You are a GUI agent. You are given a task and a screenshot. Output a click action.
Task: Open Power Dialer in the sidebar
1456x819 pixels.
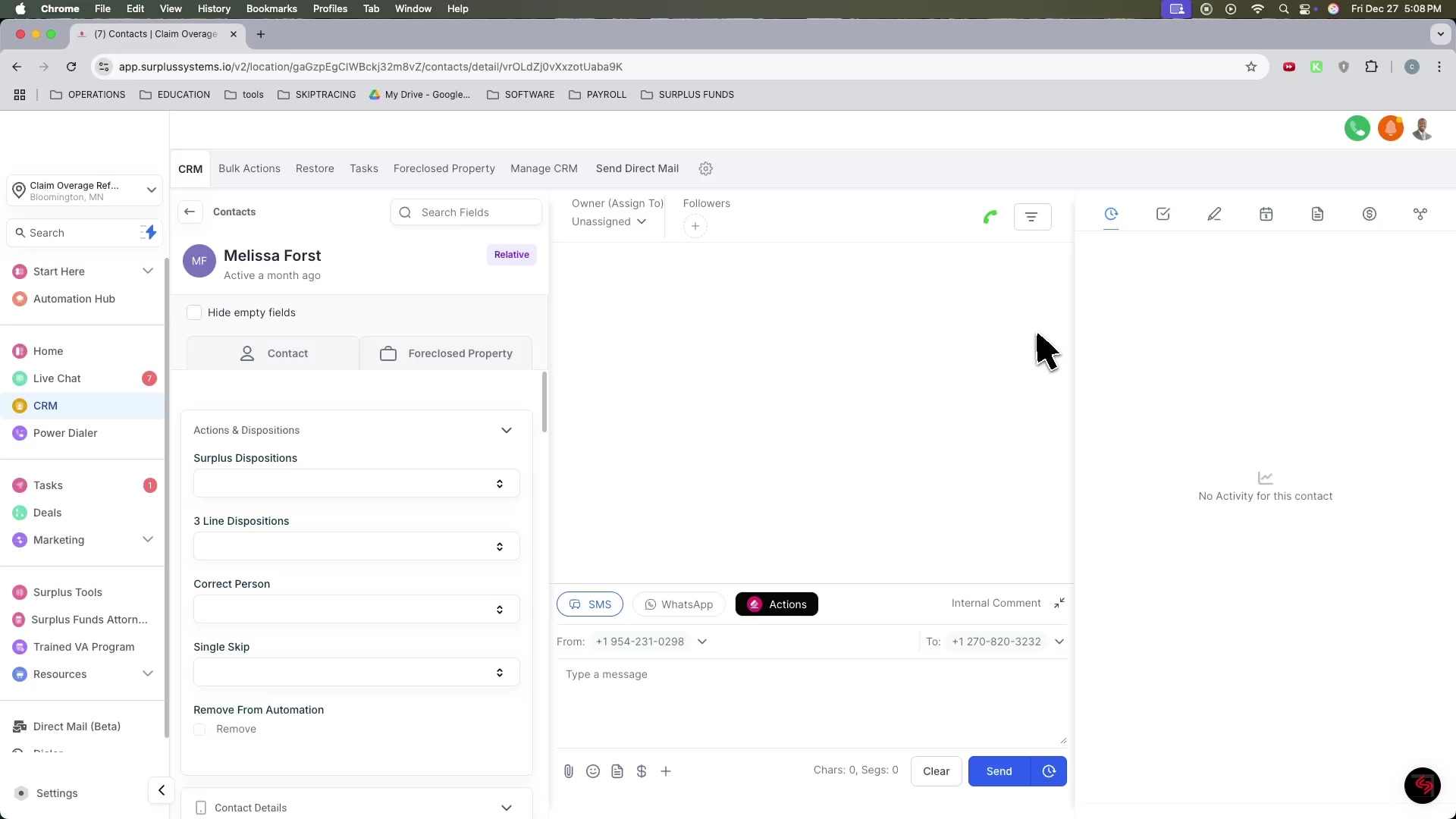pyautogui.click(x=65, y=433)
